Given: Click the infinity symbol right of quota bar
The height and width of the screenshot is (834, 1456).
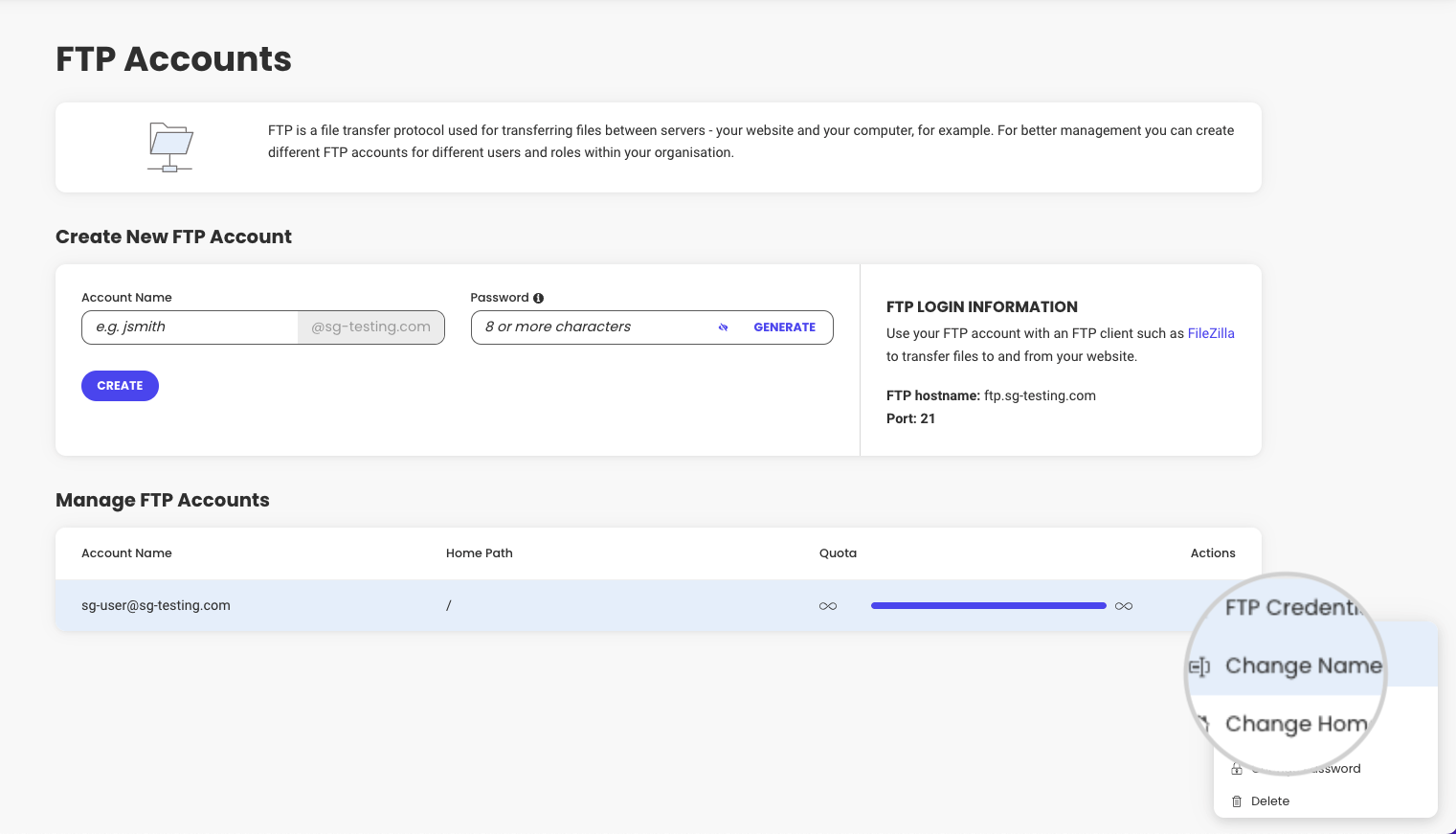Looking at the screenshot, I should 1124,606.
